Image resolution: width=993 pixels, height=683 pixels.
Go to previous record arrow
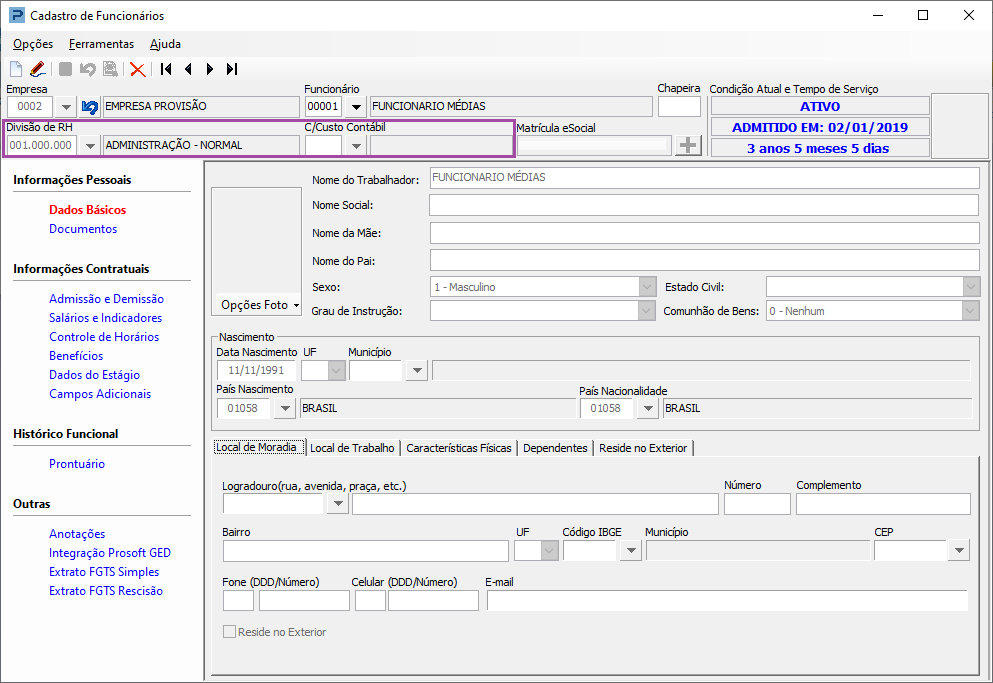(188, 68)
